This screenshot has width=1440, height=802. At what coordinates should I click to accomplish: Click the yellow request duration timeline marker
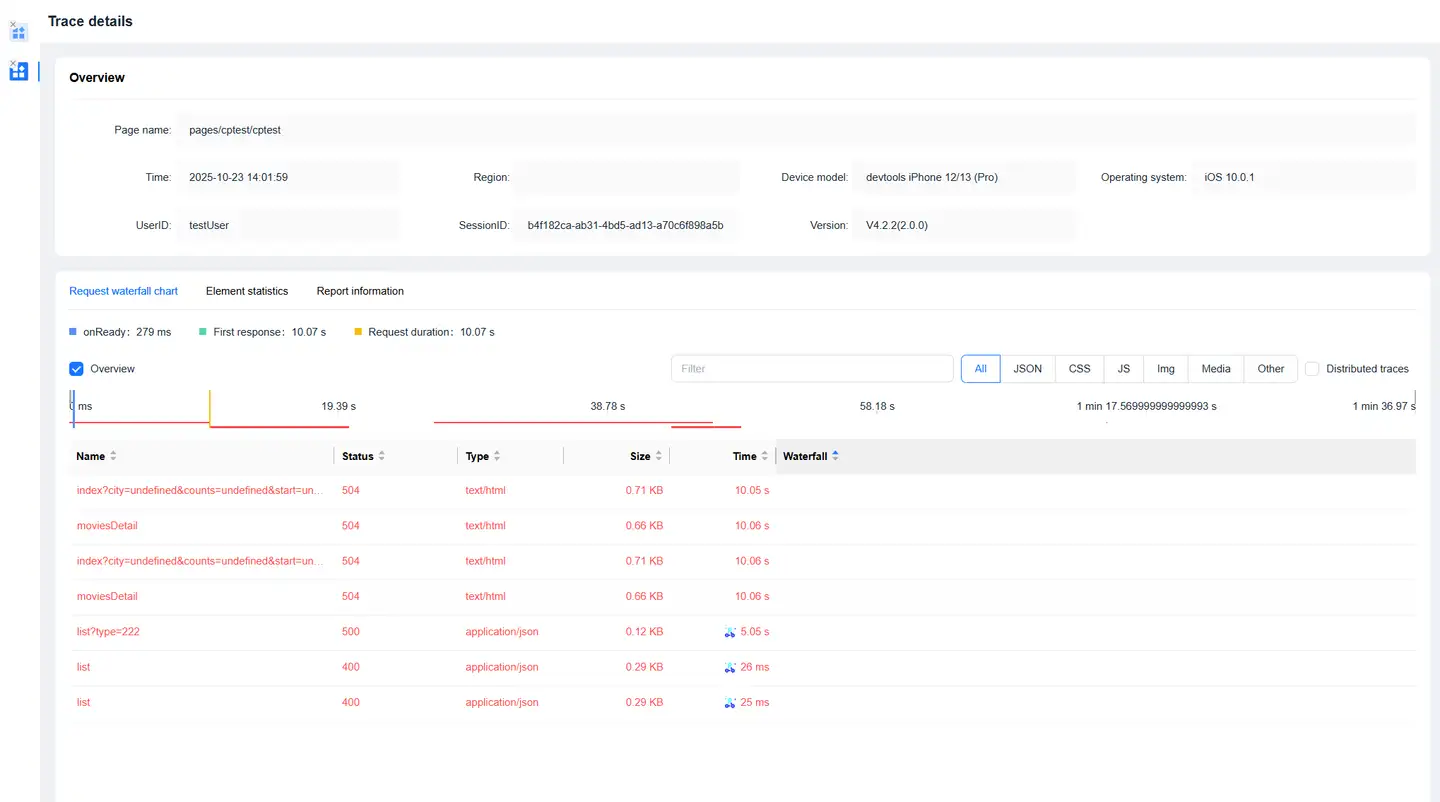(209, 408)
